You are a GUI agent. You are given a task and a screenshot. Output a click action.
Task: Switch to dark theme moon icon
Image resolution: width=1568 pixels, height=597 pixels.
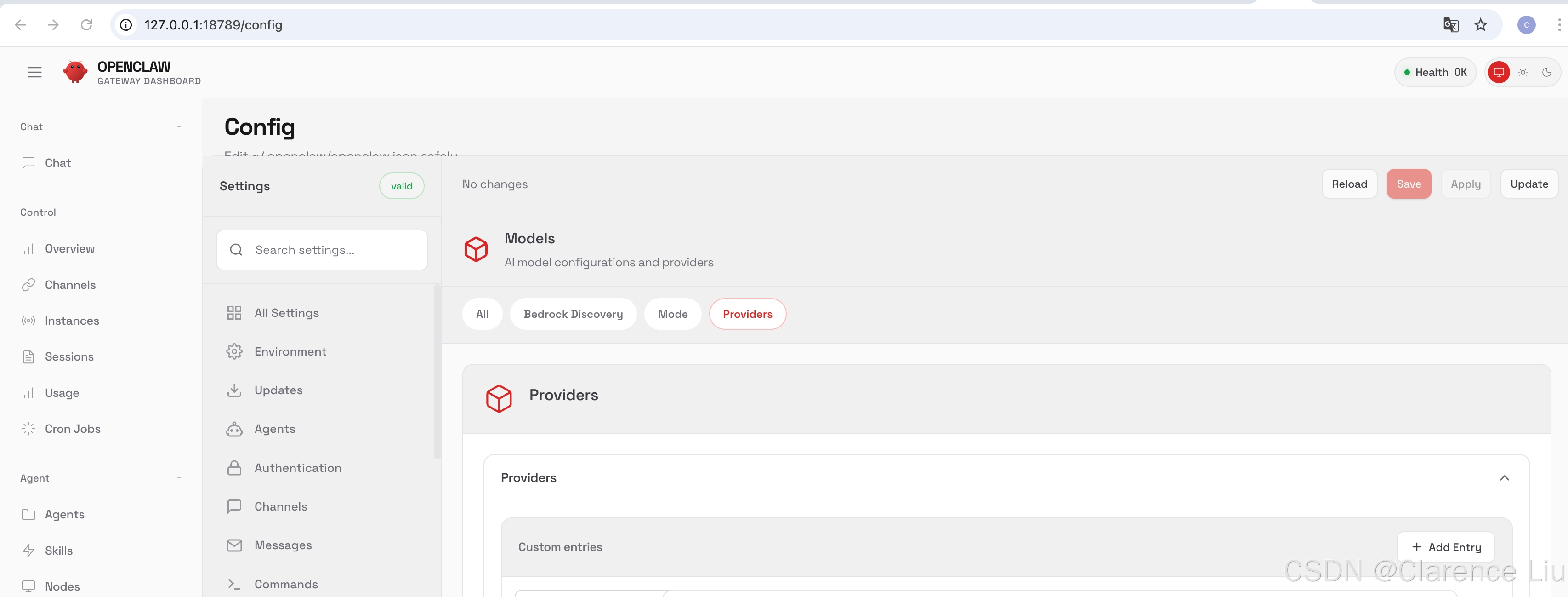tap(1547, 73)
